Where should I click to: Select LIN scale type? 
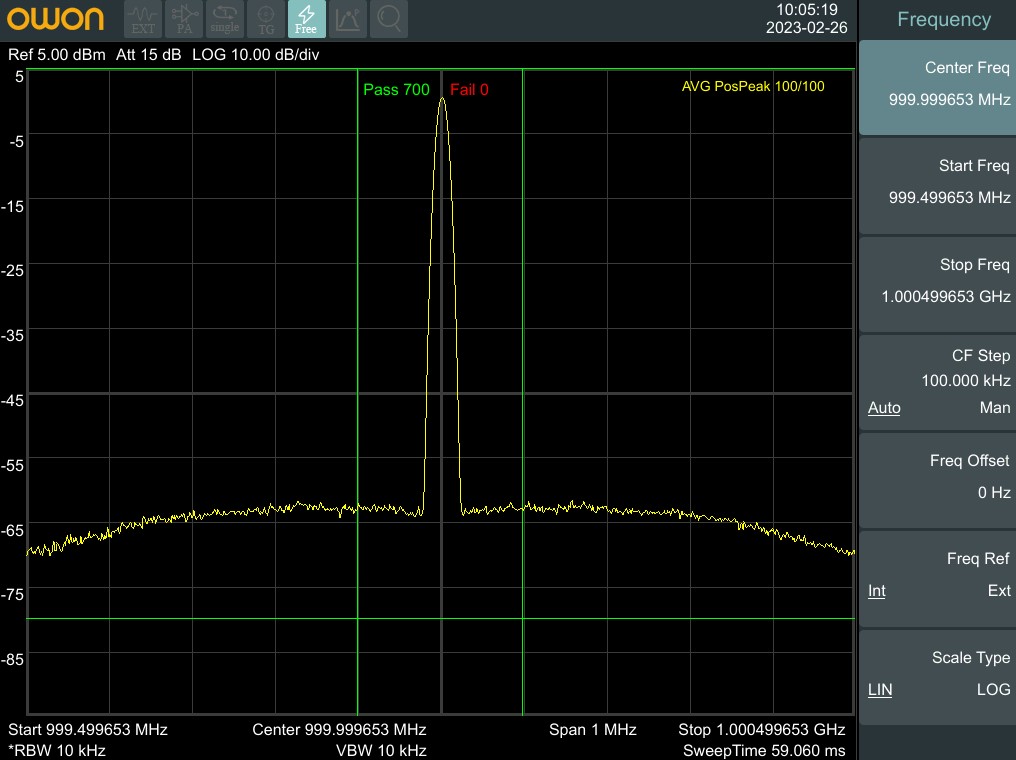[x=880, y=690]
